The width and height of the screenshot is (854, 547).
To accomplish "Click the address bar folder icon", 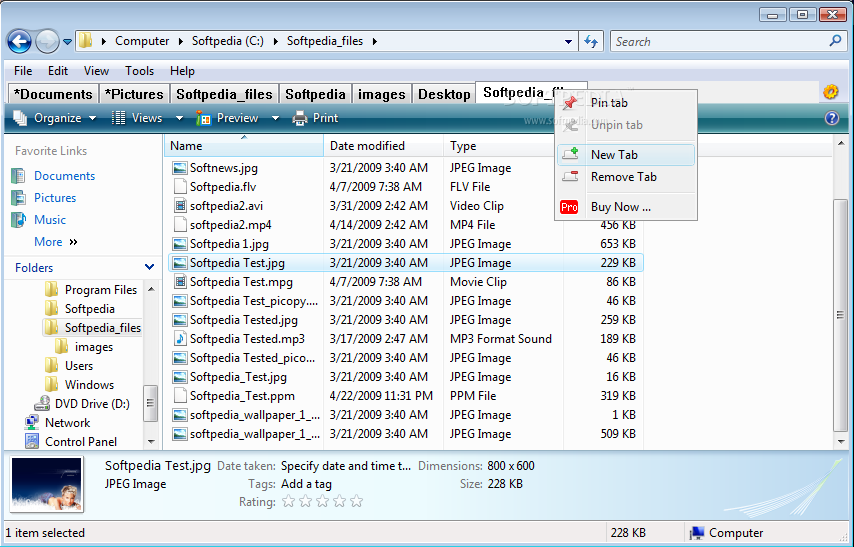I will pyautogui.click(x=85, y=41).
